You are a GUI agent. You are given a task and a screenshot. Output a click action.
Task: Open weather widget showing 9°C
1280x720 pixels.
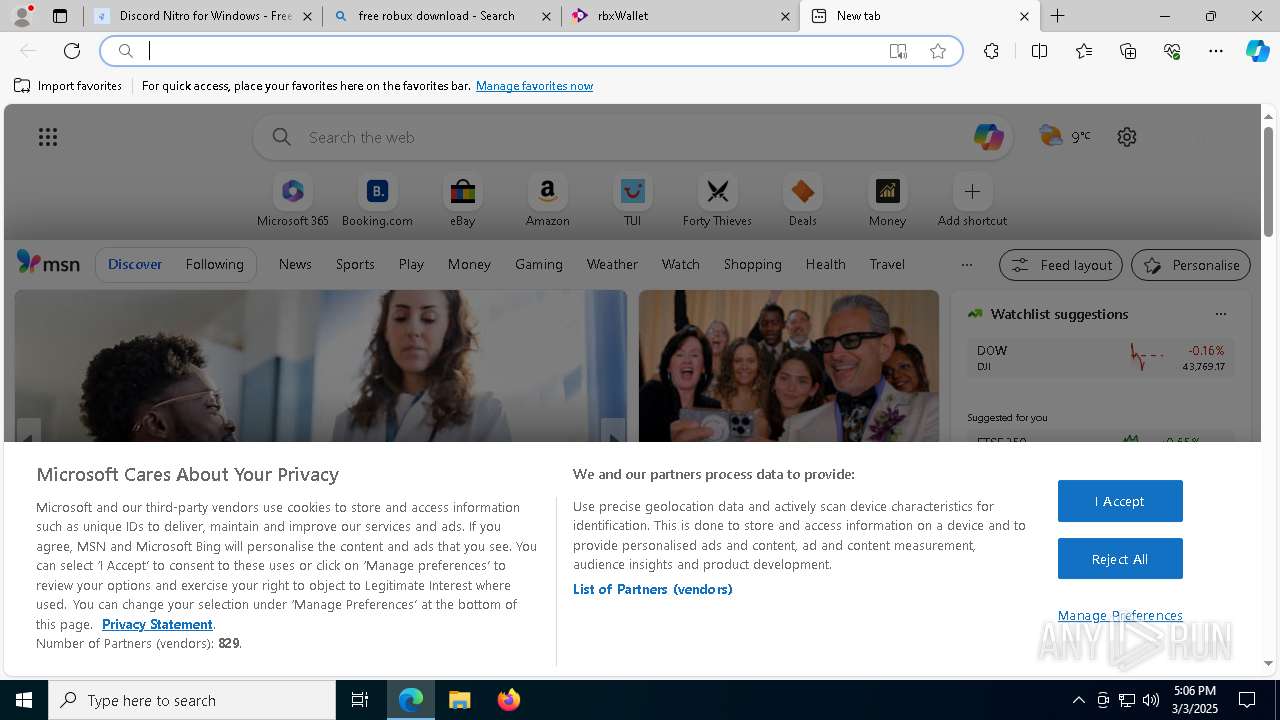1065,136
